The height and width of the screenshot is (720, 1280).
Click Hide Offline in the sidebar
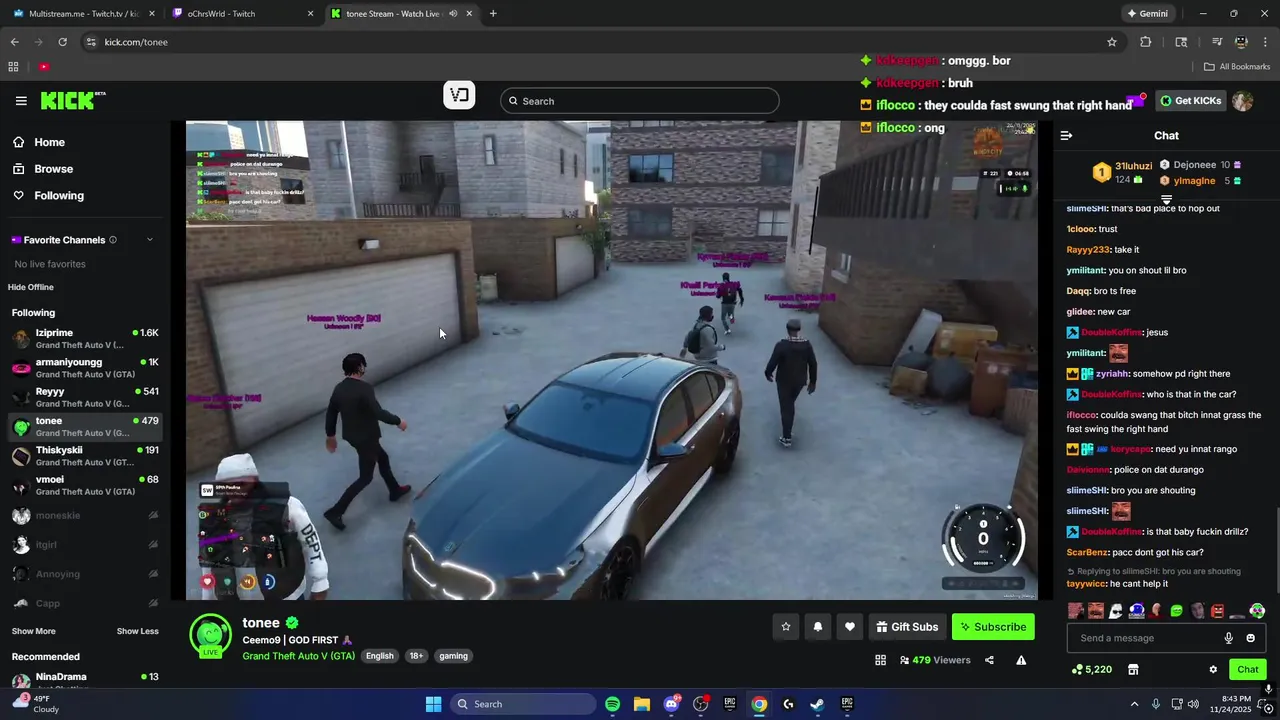point(31,287)
